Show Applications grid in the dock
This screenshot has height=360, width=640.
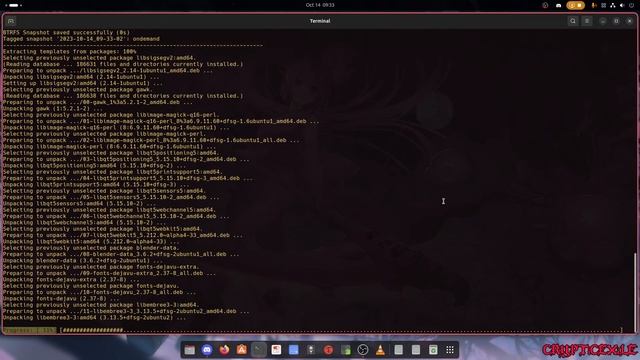pos(450,350)
